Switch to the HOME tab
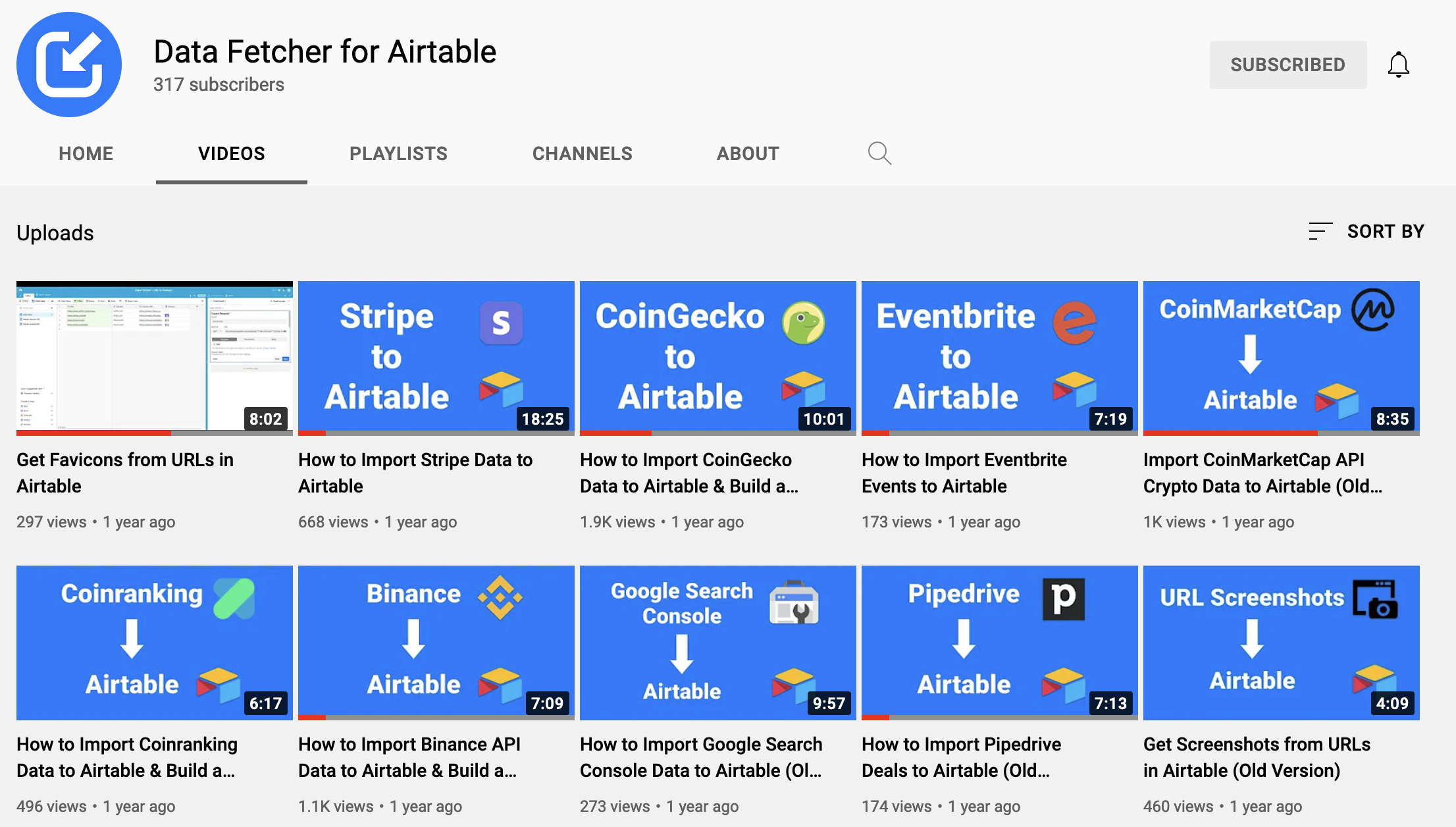Image resolution: width=1456 pixels, height=827 pixels. coord(86,153)
